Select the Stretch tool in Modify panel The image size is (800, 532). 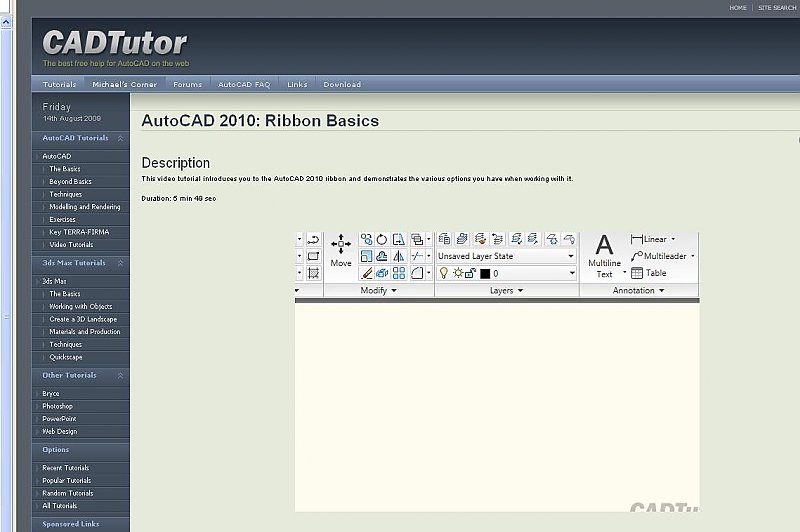pos(398,239)
